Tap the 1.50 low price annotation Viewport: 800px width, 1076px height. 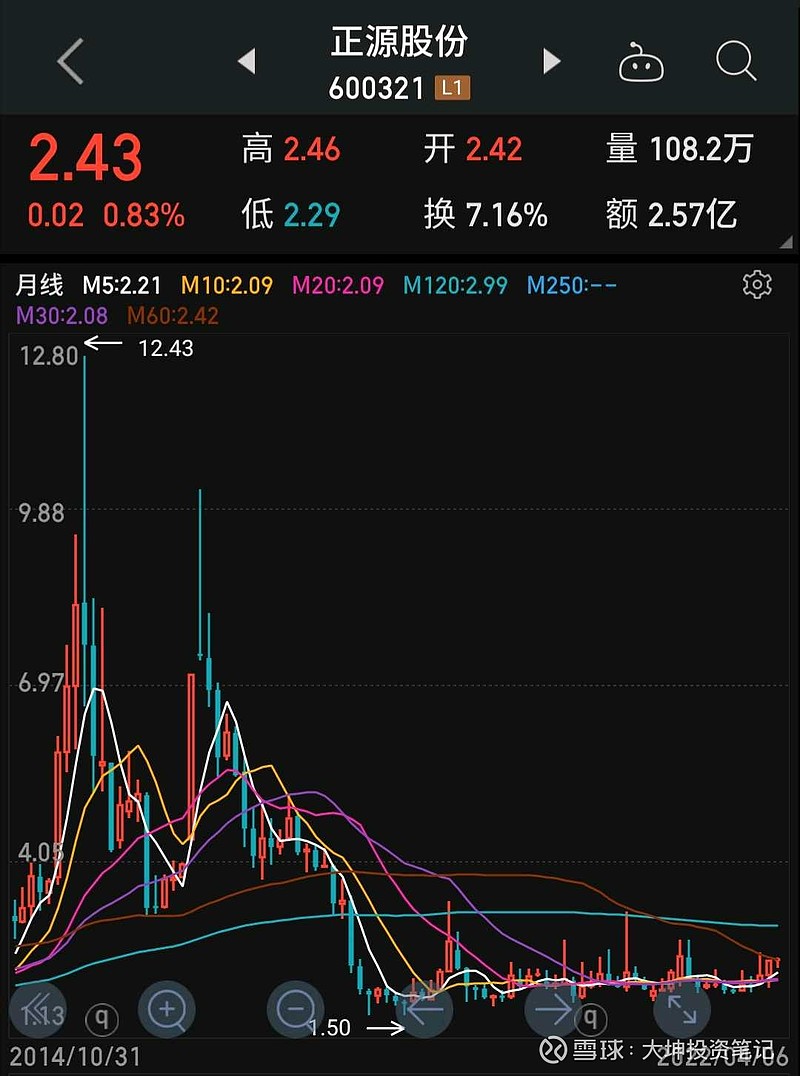(329, 1027)
